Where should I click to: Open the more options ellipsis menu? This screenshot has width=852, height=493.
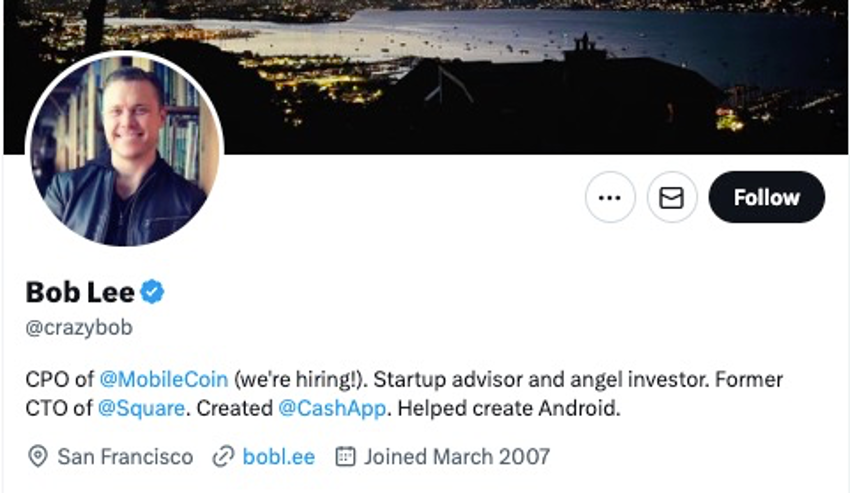610,197
